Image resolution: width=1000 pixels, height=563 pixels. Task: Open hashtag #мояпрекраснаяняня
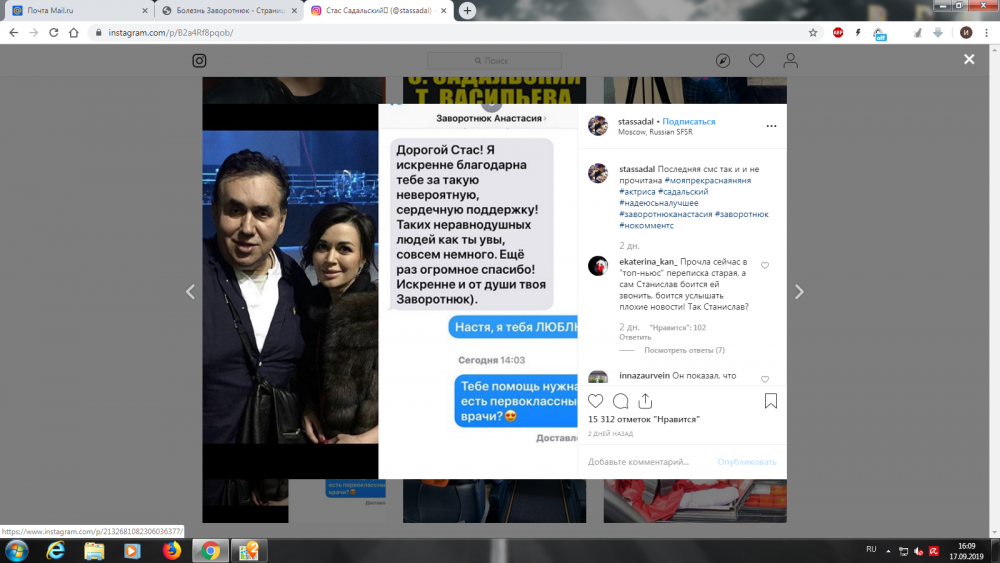pyautogui.click(x=707, y=180)
